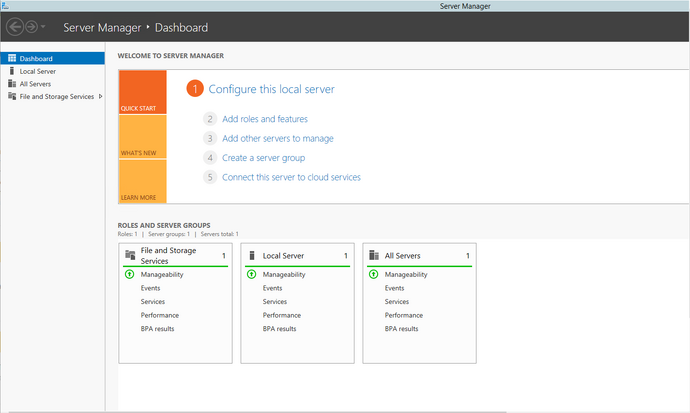
Task: Click the orange step 1 circle
Action: point(195,88)
